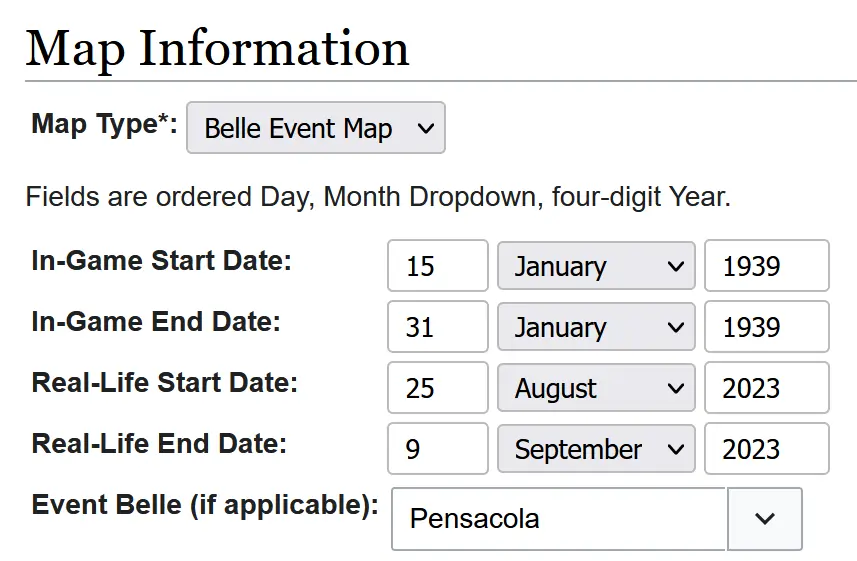Open the Map Type dropdown
Viewport: 857px width, 561px height.
pos(315,128)
